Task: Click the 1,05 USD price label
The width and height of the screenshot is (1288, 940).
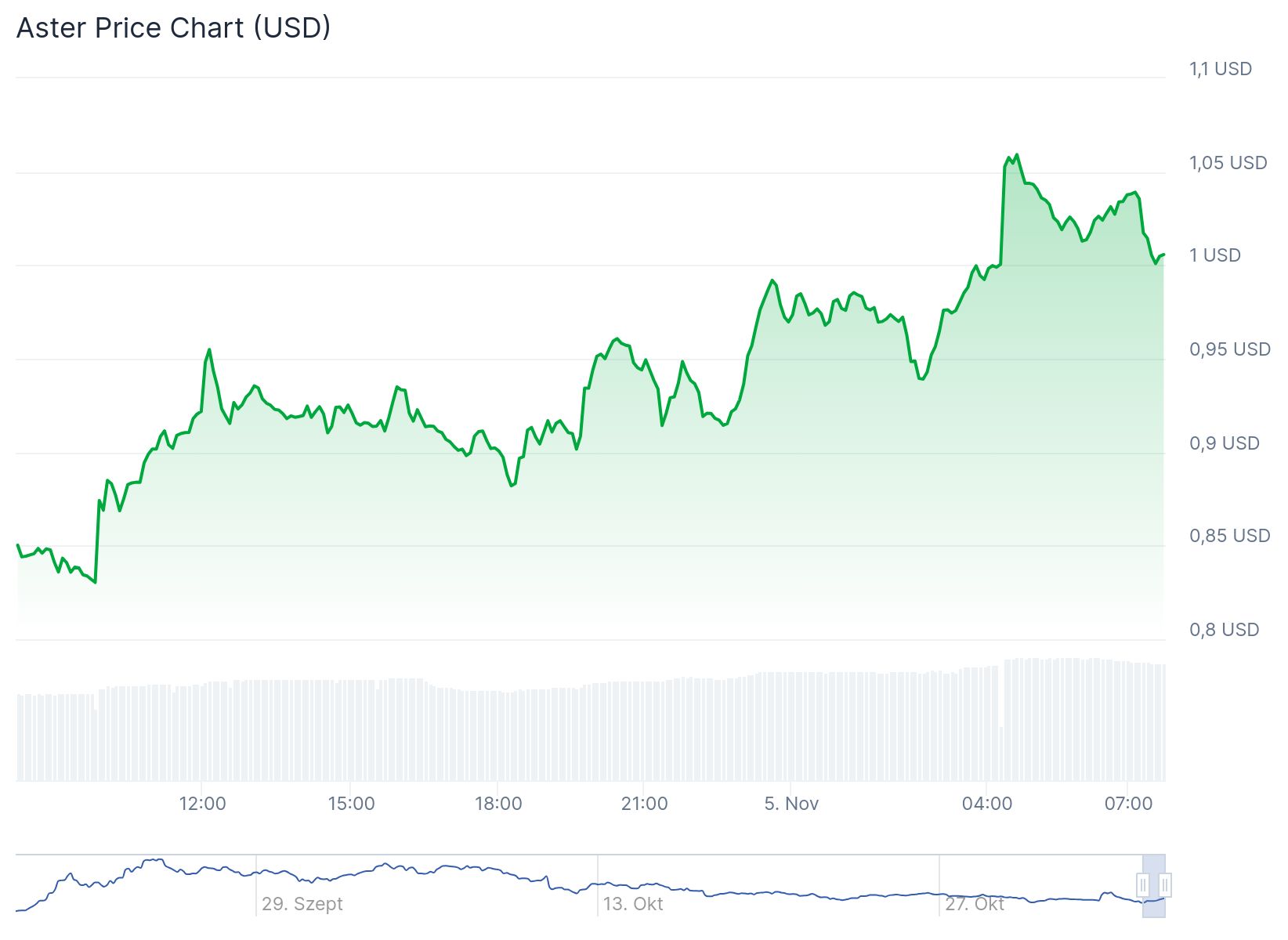Action: [1228, 163]
